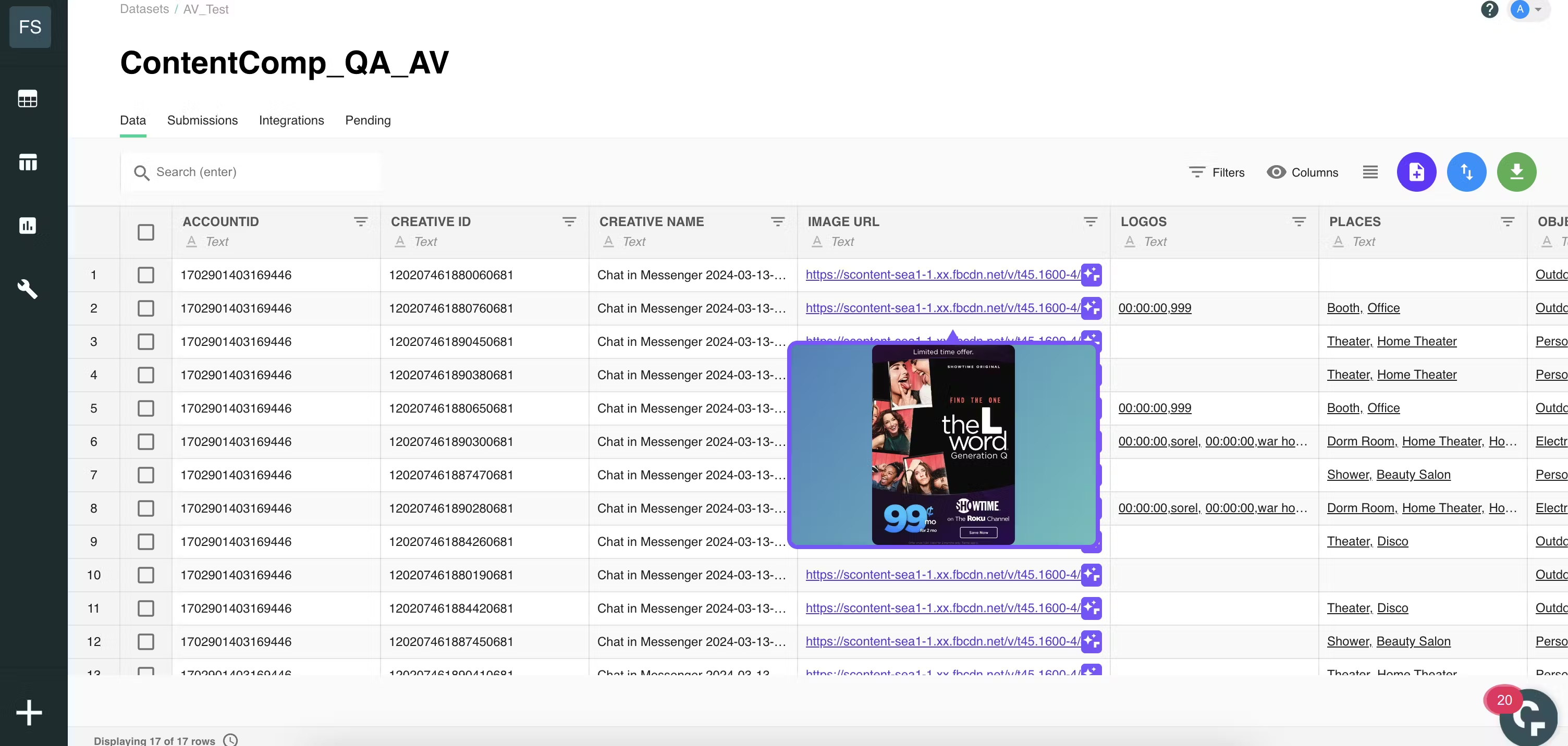This screenshot has height=746, width=1568.
Task: Open AV_Test breadcrumb link
Action: 206,9
